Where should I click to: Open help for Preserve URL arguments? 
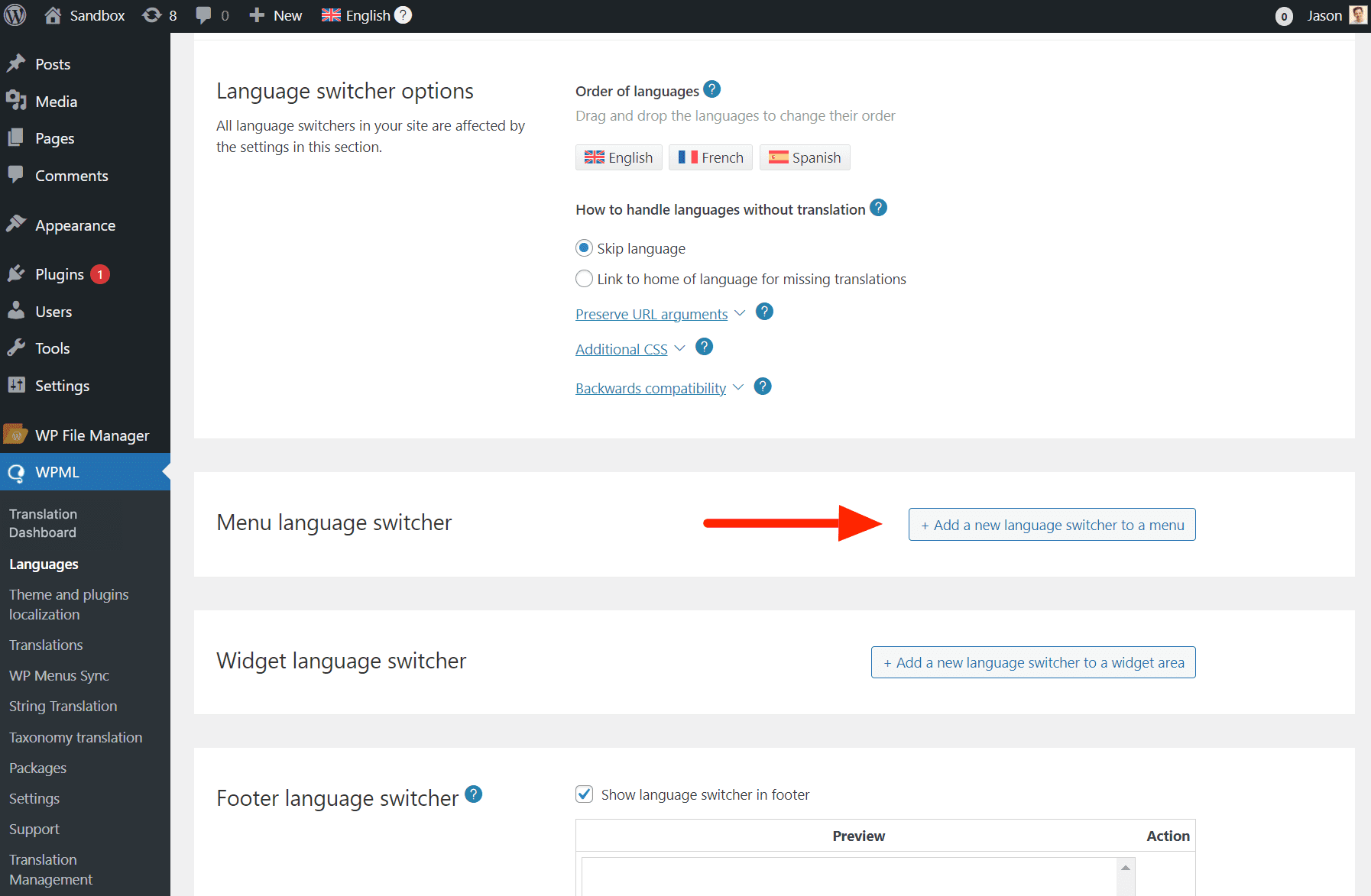tap(764, 312)
